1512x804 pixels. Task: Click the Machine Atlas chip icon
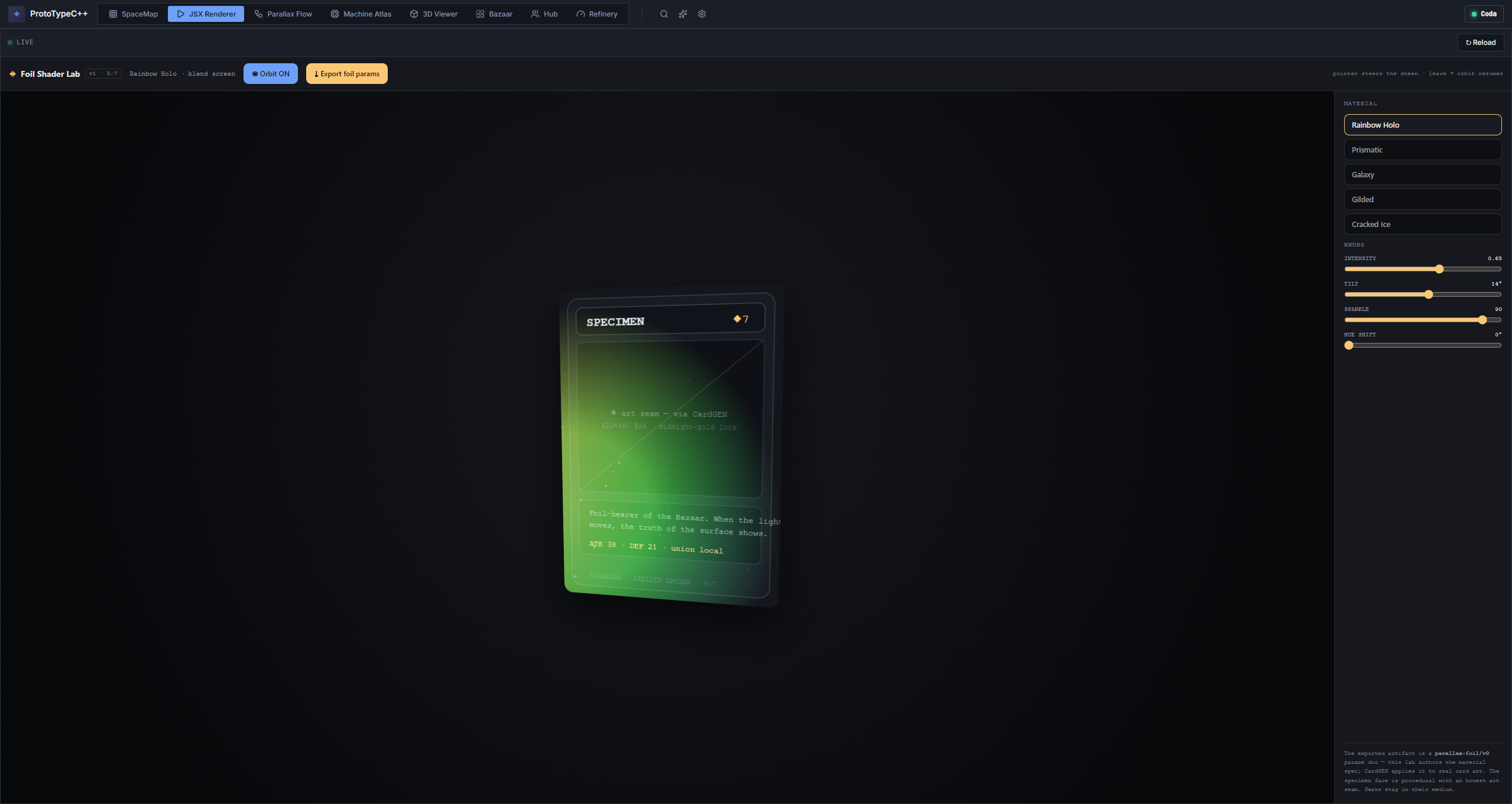(x=335, y=14)
